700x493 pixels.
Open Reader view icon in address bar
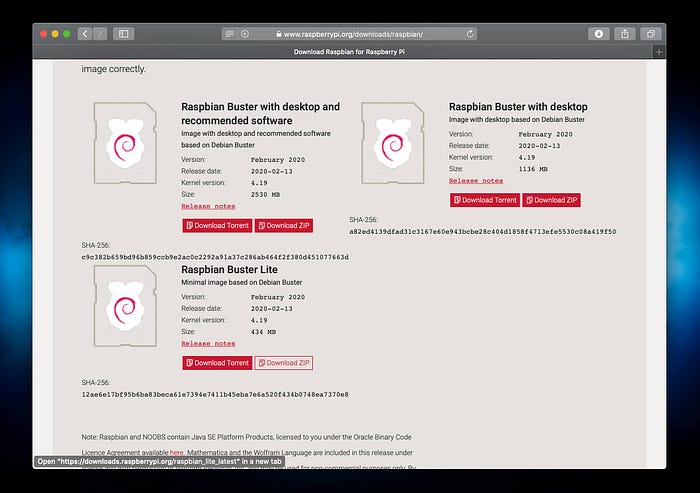[229, 34]
